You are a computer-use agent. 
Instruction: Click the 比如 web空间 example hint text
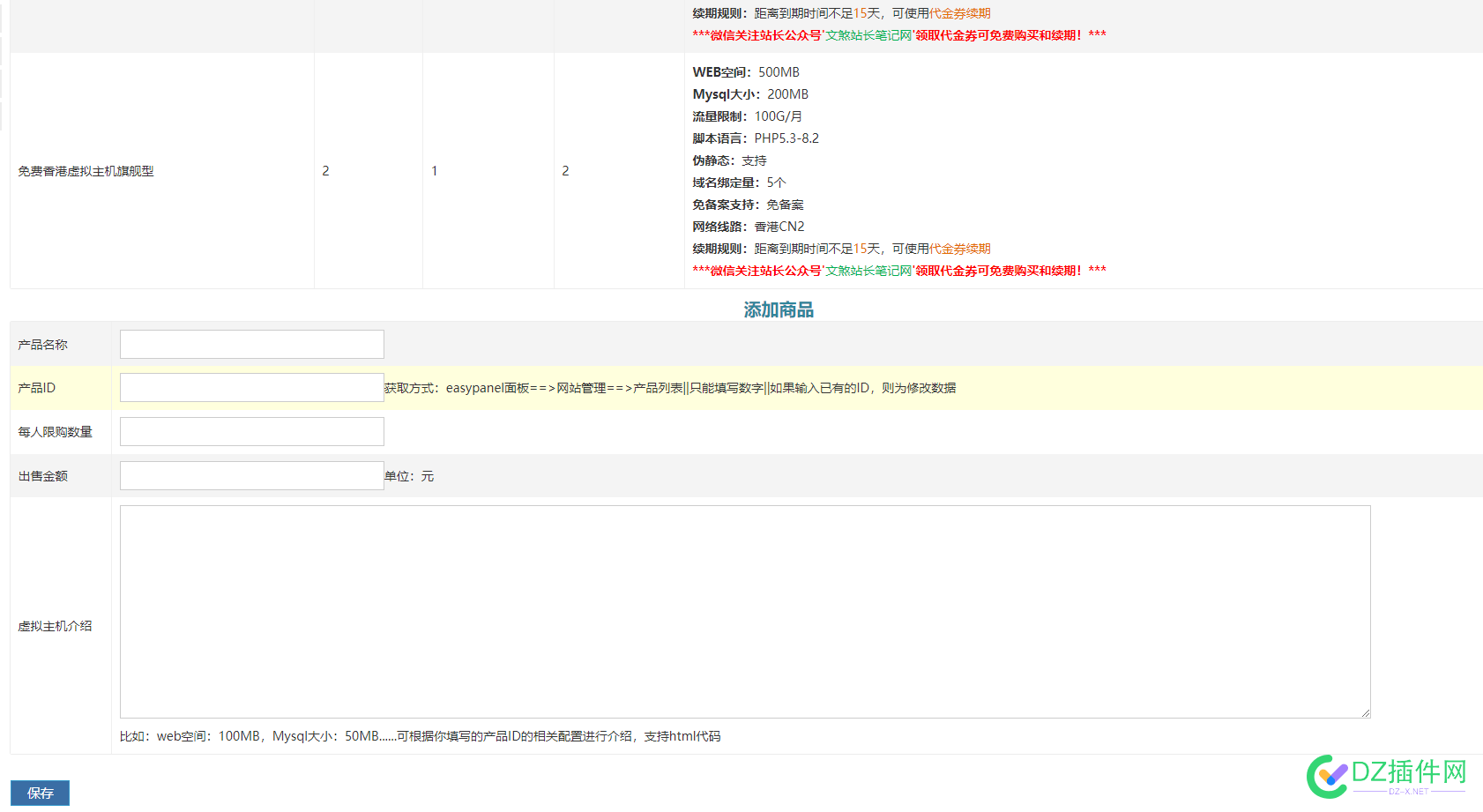421,736
